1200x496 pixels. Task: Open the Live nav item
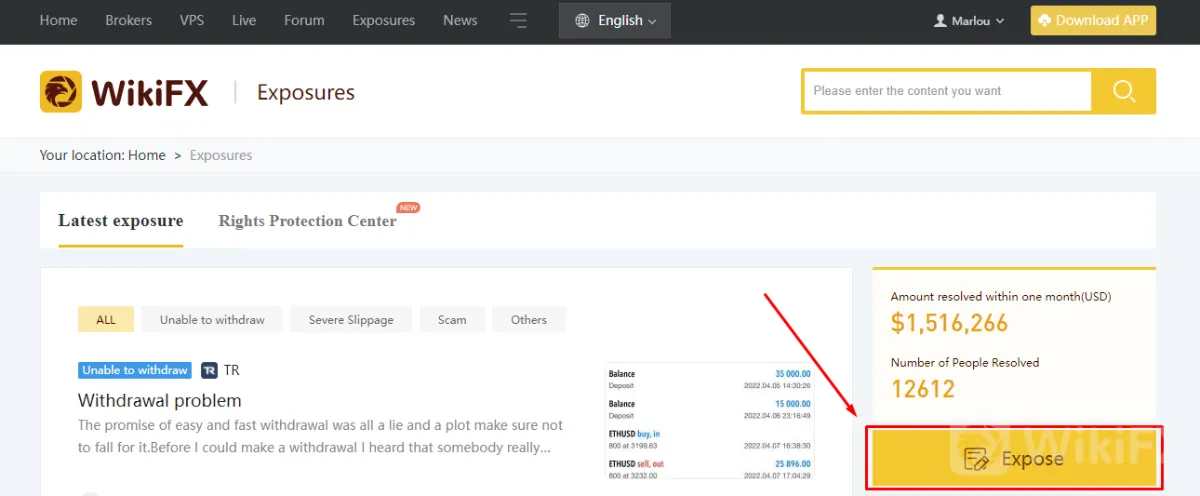pos(244,20)
